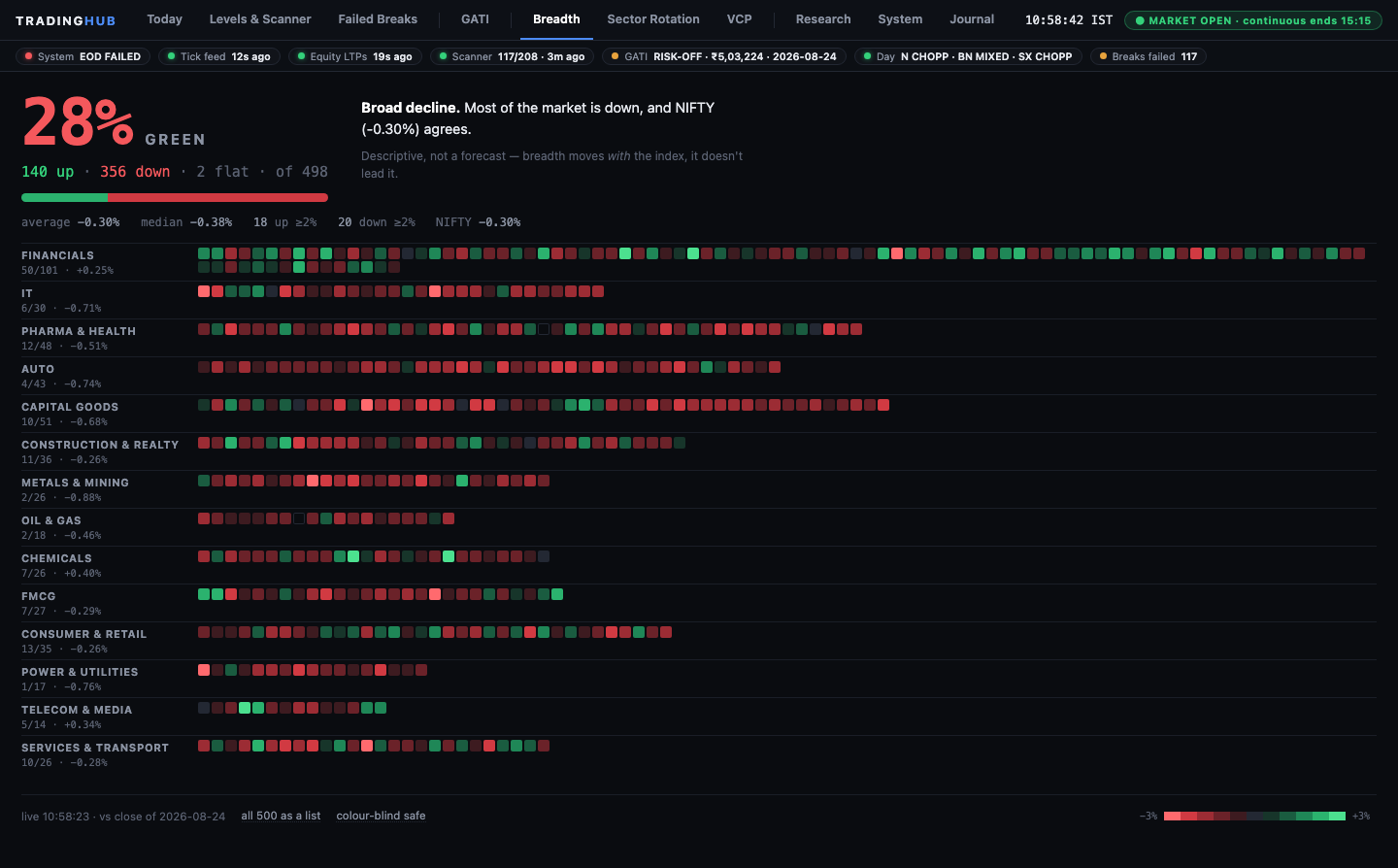
Task: Click the first tile in POWER & UTILITIES row
Action: click(x=204, y=670)
